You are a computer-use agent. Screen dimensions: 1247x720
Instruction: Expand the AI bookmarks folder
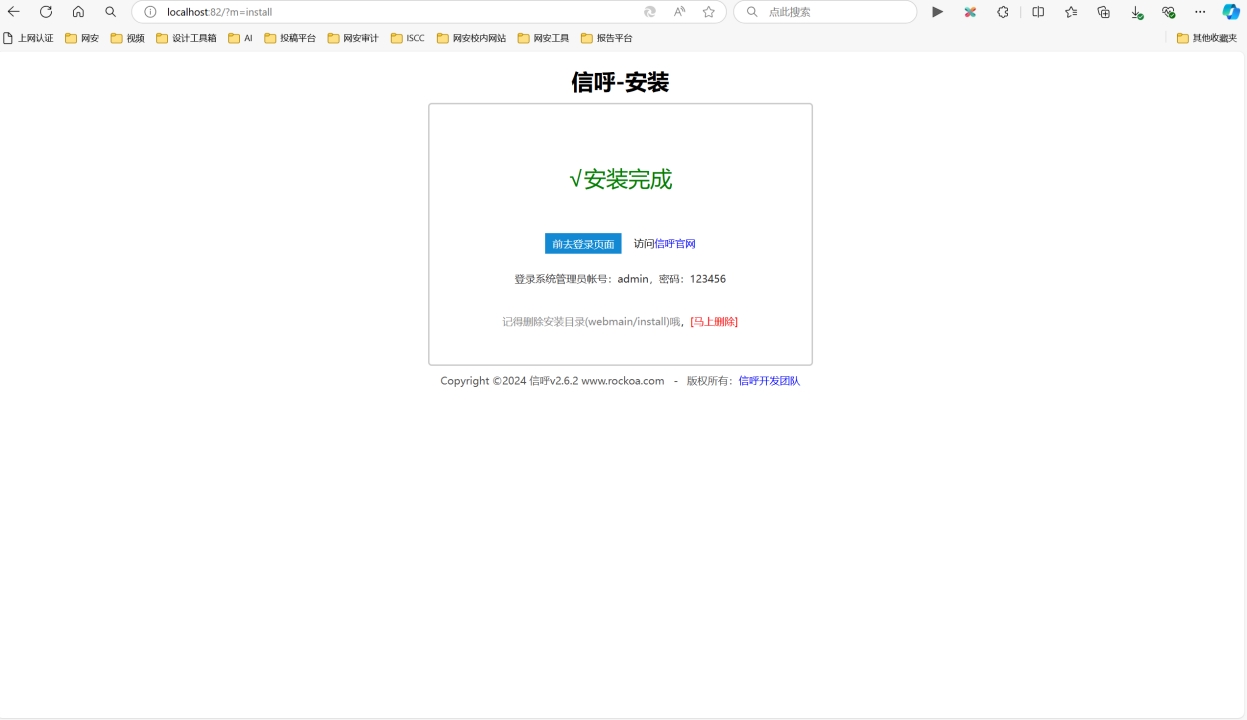coord(241,38)
